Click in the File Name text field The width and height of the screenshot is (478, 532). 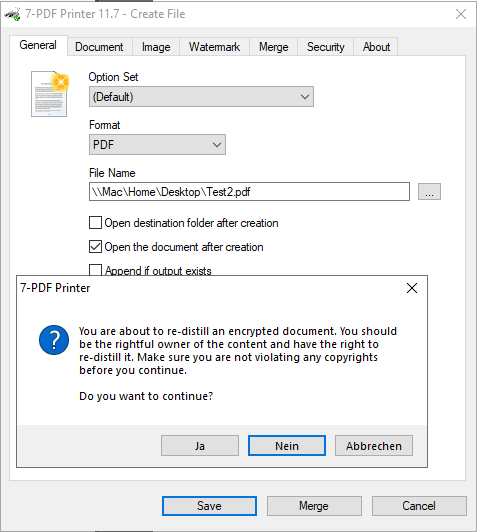pos(249,192)
